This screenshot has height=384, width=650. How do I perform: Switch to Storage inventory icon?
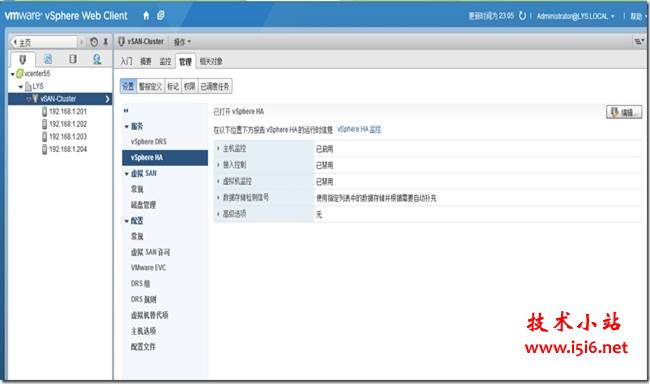point(73,59)
